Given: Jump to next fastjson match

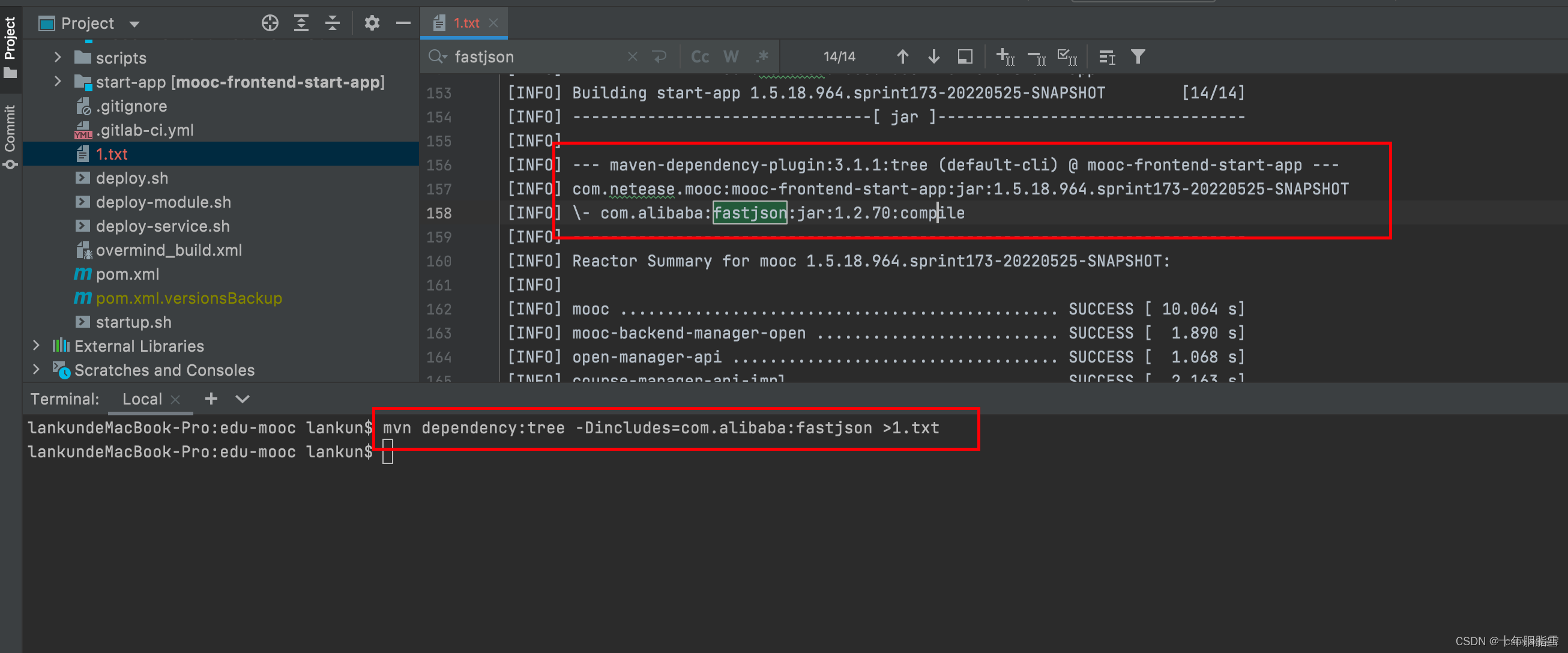Looking at the screenshot, I should (933, 56).
